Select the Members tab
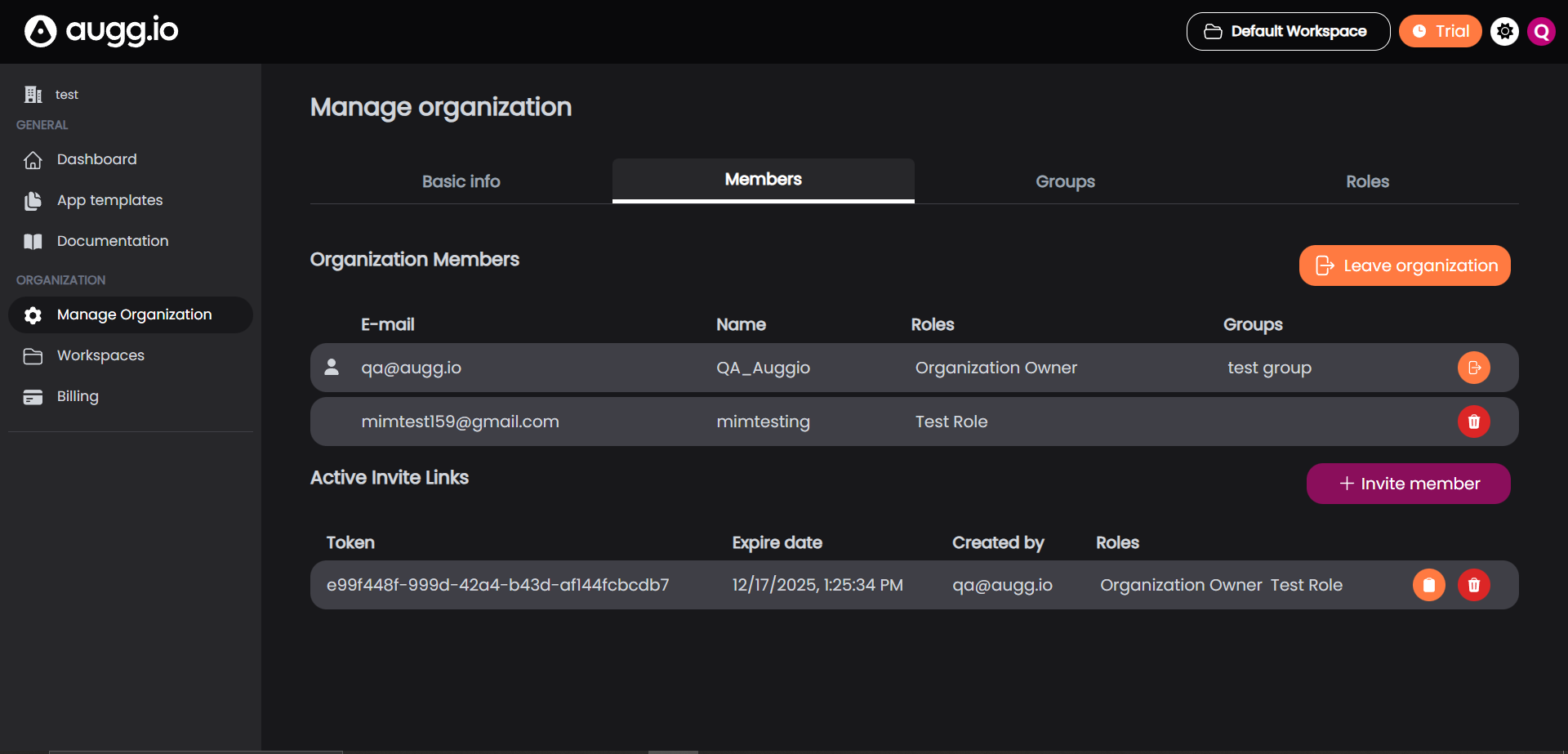1568x754 pixels. tap(763, 180)
